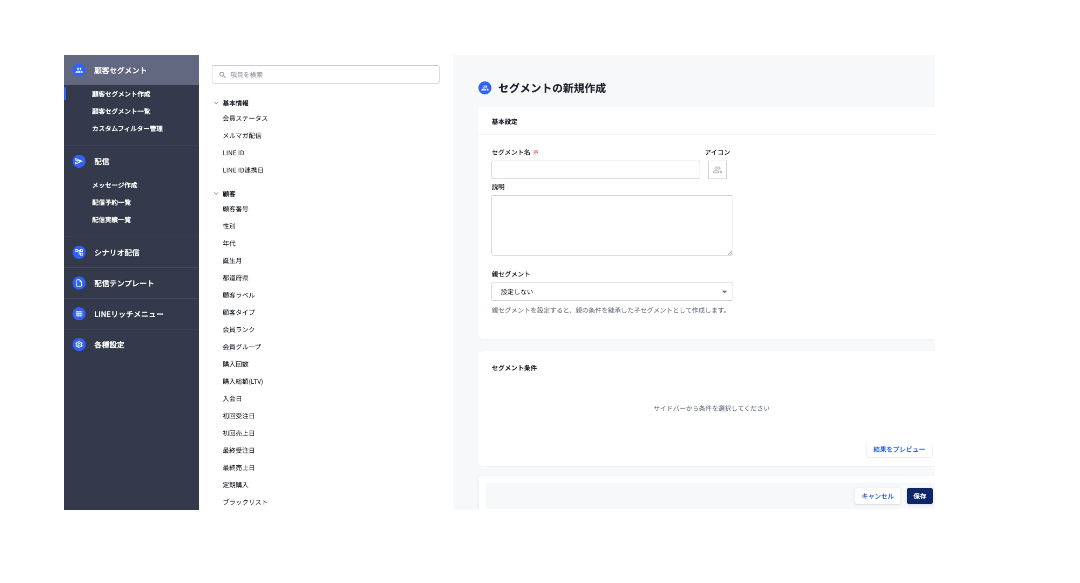This screenshot has width=1080, height=583.
Task: Click the 各種設定 gear icon
Action: coord(79,345)
